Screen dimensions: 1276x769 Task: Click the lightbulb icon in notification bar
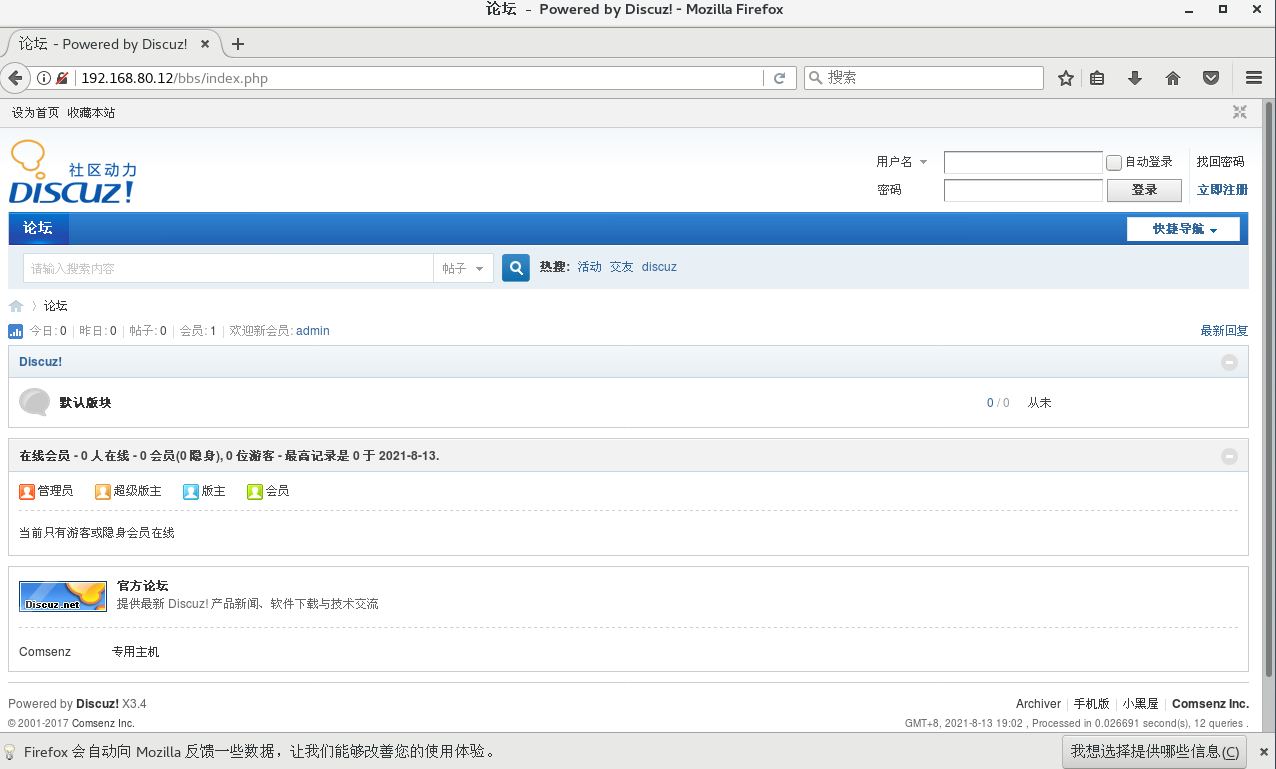tap(10, 751)
